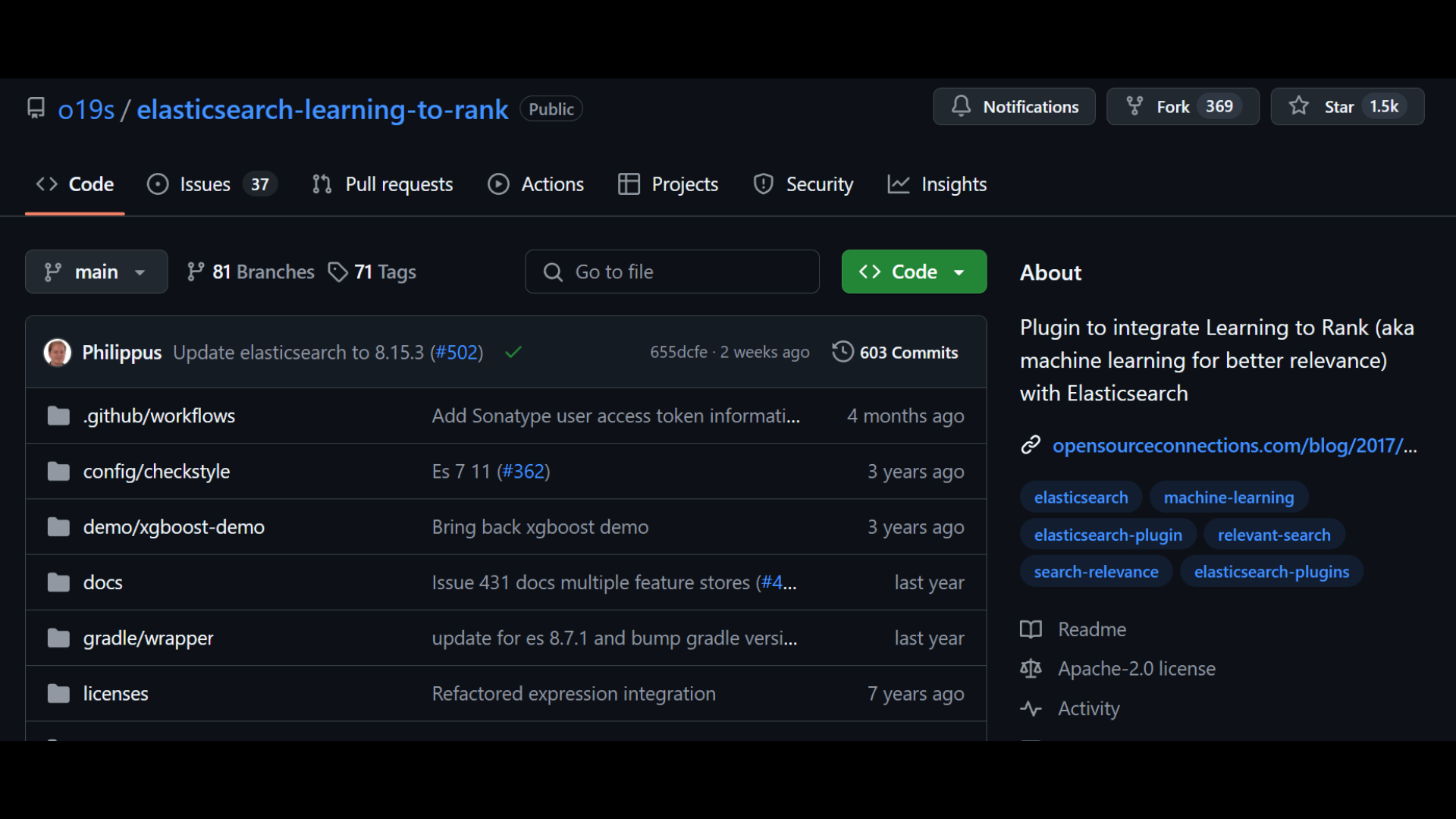Open Philippus avatar image
This screenshot has height=819, width=1456.
click(x=58, y=353)
